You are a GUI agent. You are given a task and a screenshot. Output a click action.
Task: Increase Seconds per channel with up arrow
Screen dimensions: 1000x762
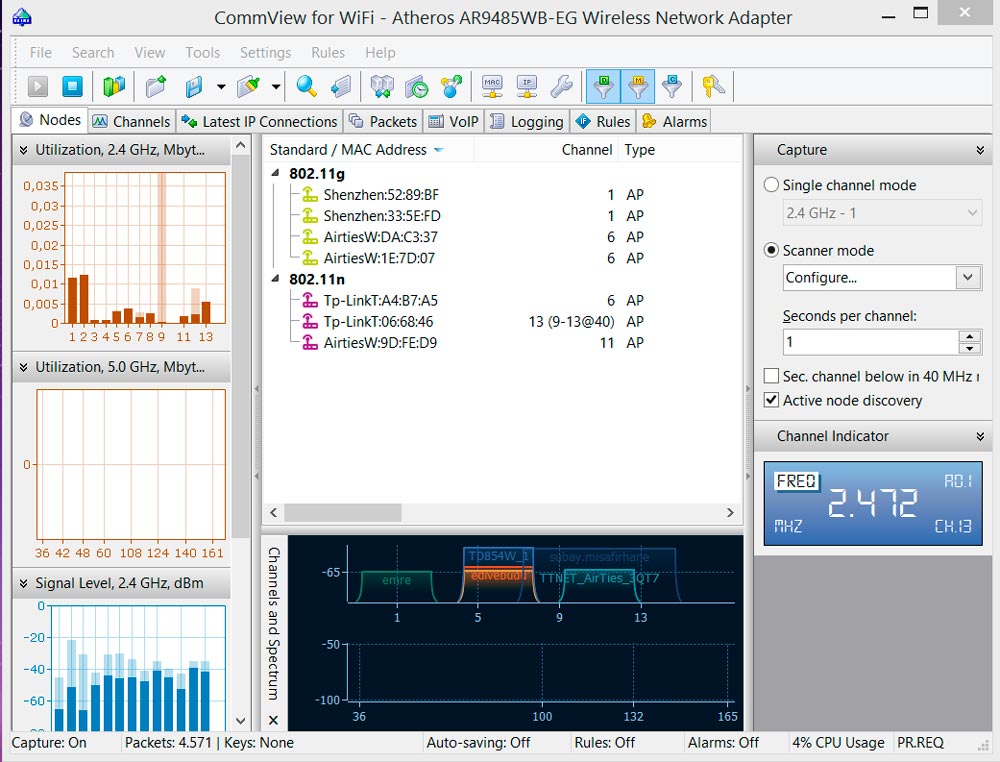click(969, 336)
